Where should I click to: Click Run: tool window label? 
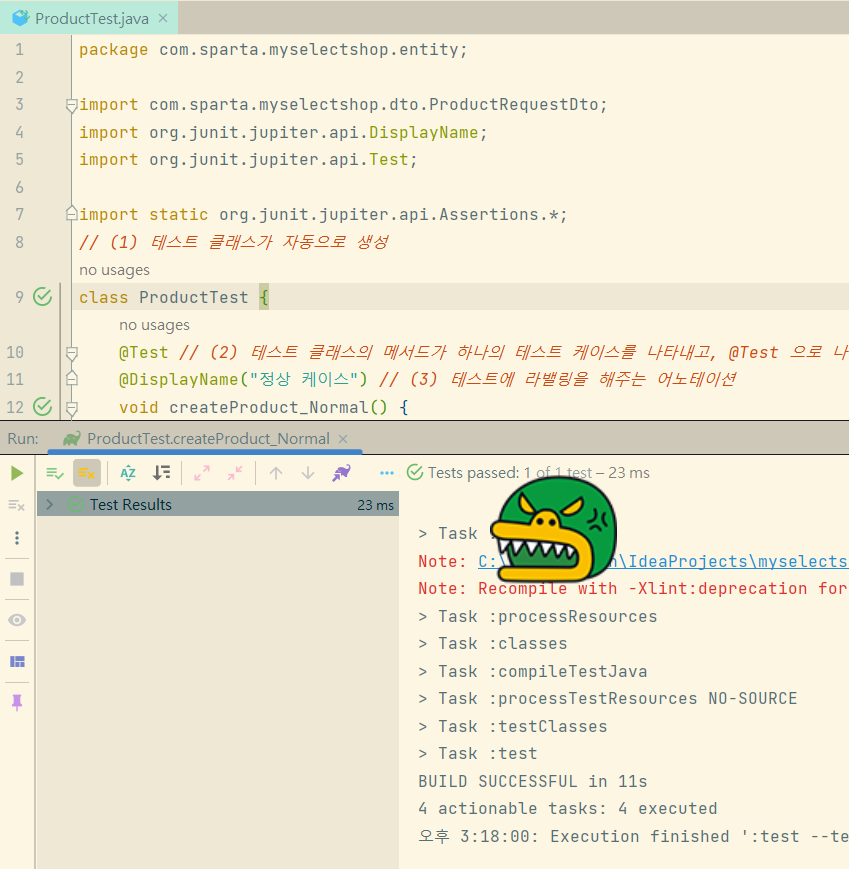(23, 439)
